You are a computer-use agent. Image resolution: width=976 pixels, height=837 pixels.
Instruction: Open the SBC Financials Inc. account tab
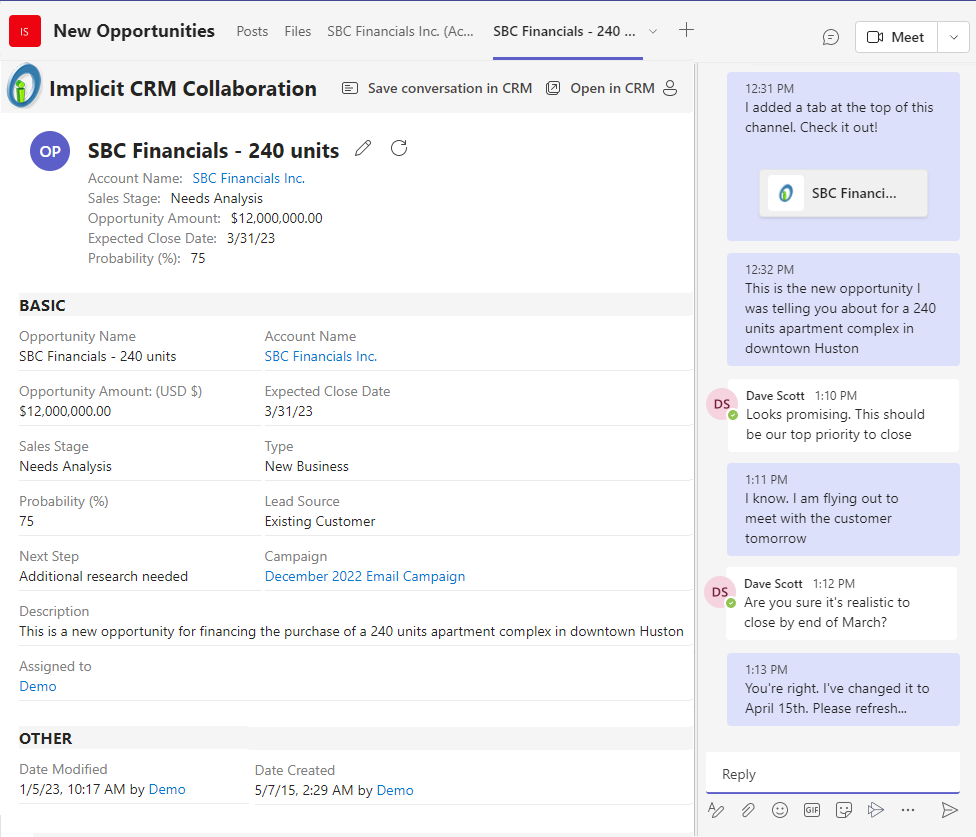tap(400, 31)
